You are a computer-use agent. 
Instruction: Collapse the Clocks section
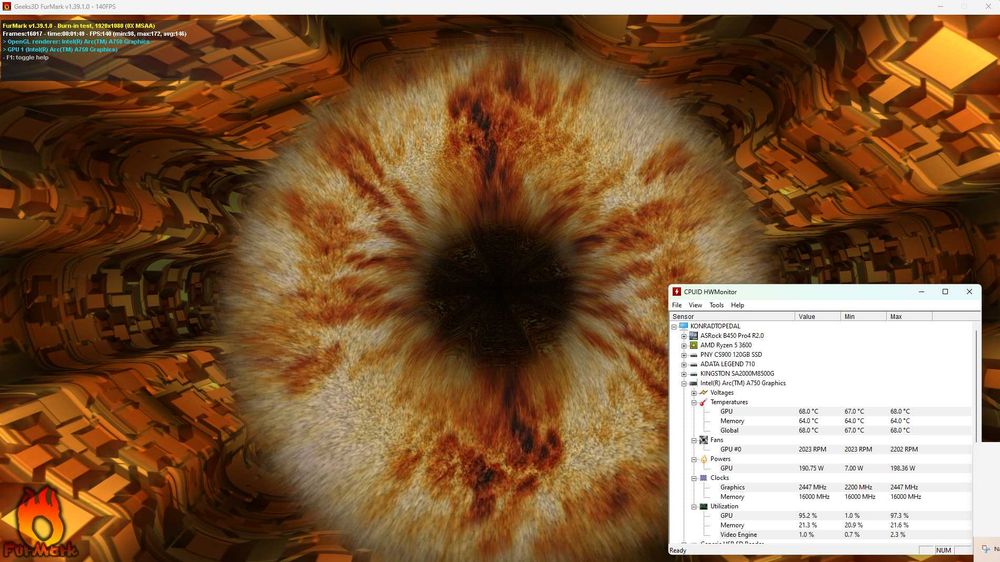click(694, 478)
